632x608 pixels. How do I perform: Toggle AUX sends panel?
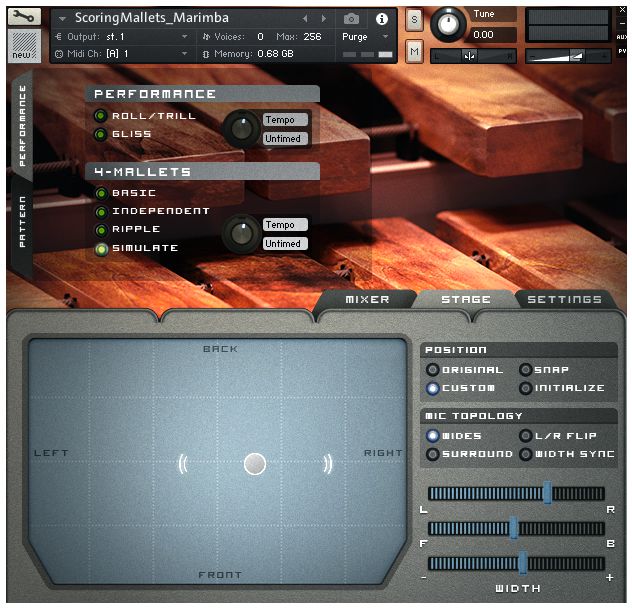621,37
